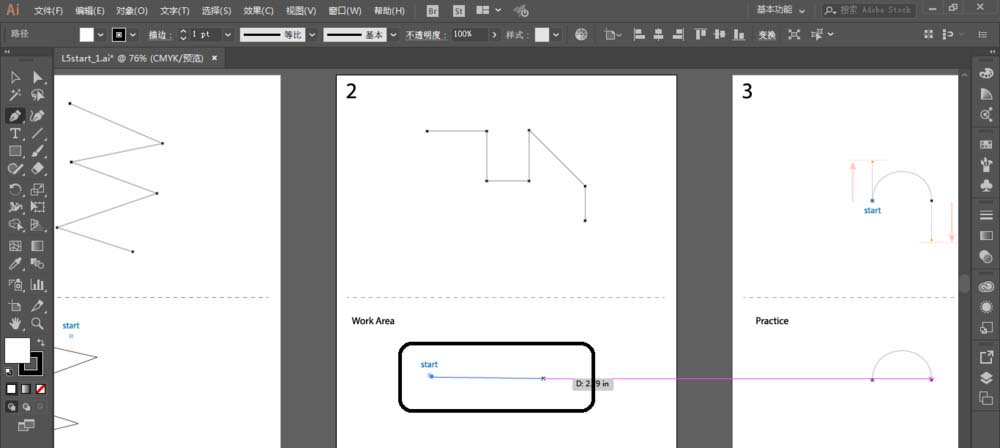The image size is (1000, 448).
Task: Reset default fill and stroke
Action: (x=9, y=371)
